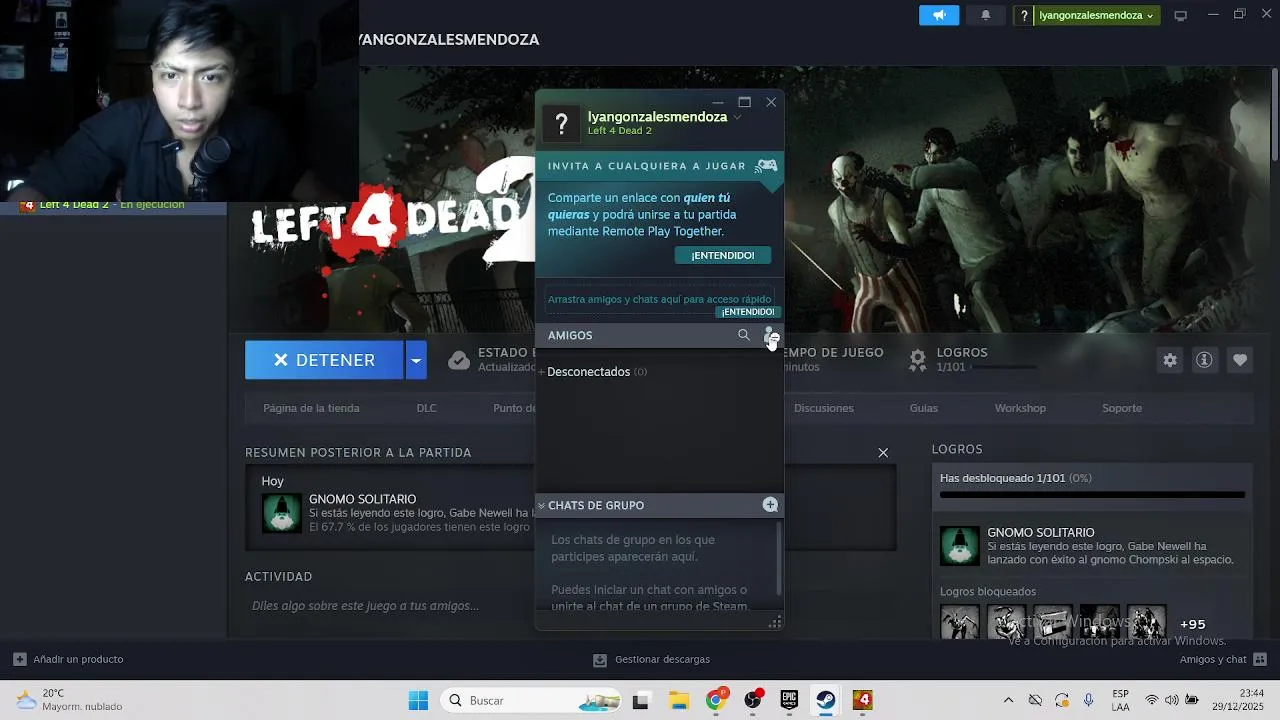Screen dimensions: 1280x720
Task: Show game information icon
Action: coord(1204,360)
